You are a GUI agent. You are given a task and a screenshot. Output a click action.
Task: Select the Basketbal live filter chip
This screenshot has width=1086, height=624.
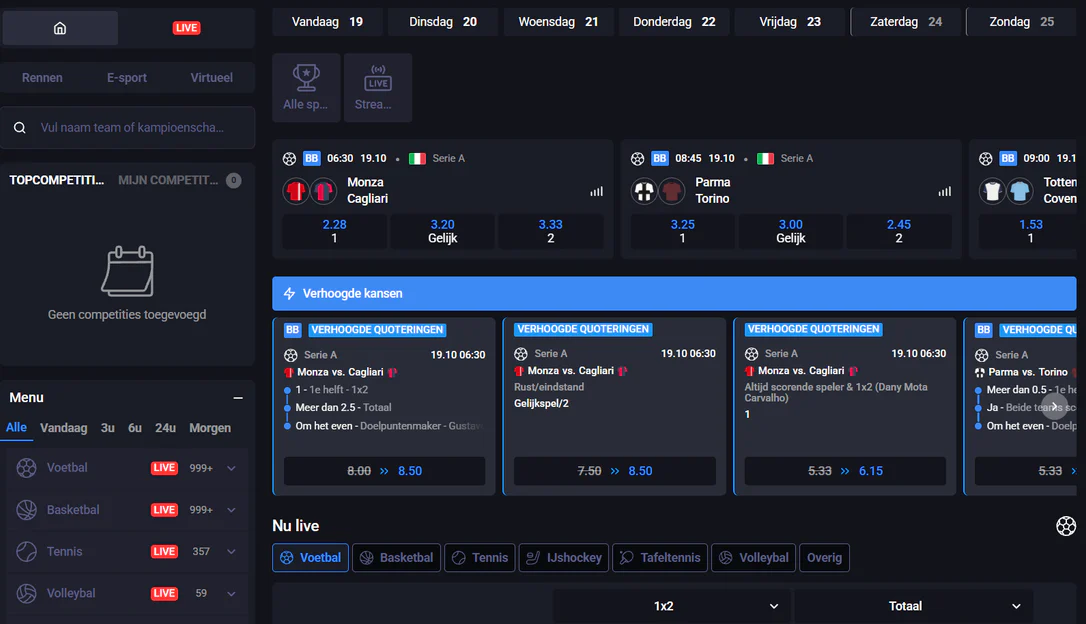click(396, 558)
